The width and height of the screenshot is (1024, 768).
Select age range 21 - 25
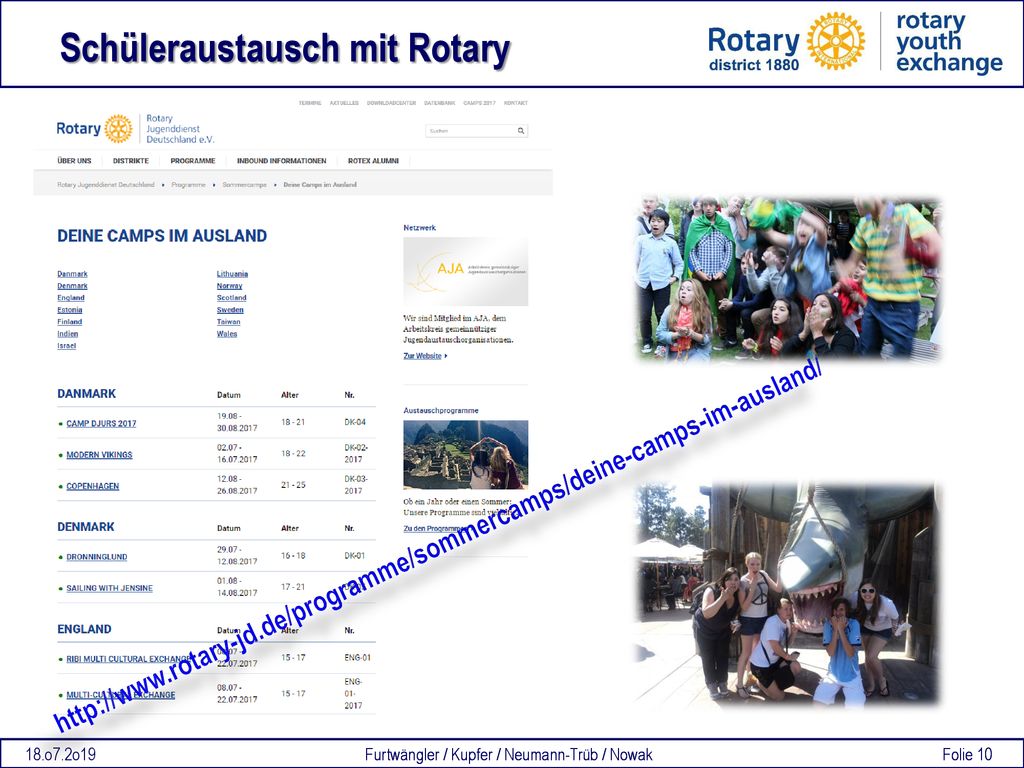click(x=293, y=485)
